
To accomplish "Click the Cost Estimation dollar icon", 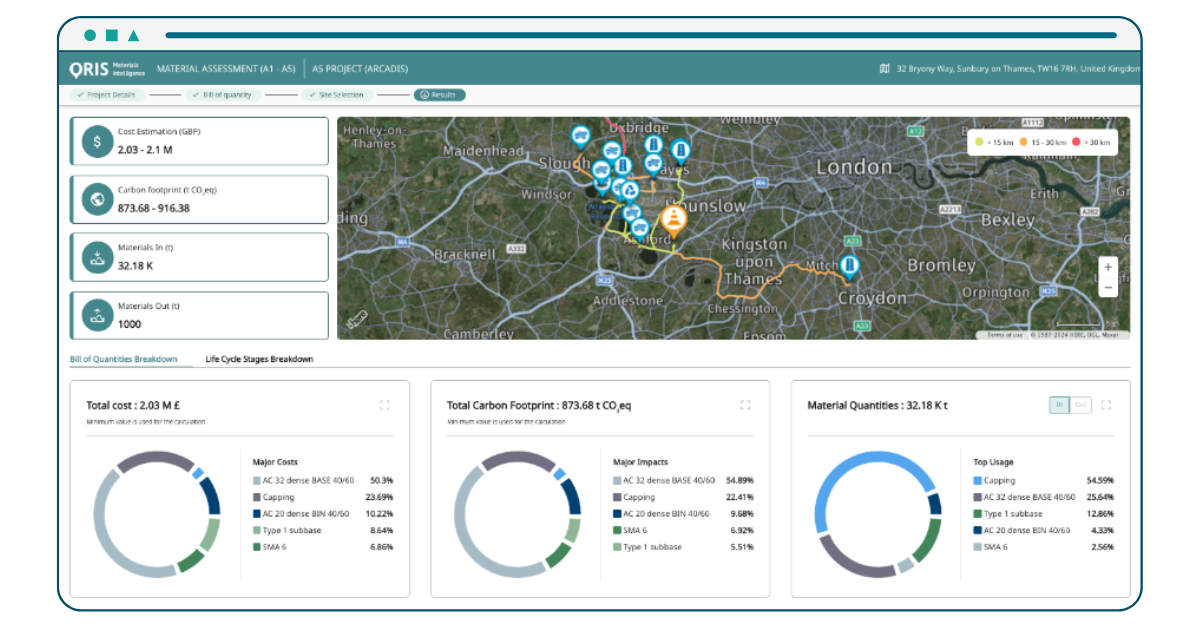I will 97,141.
